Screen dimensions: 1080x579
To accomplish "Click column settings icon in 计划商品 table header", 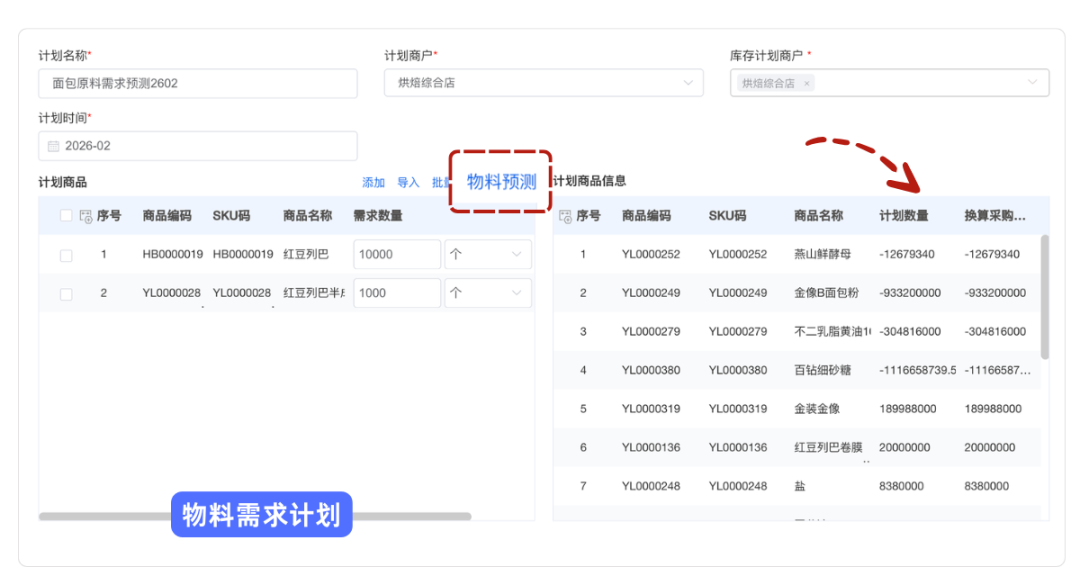I will point(86,216).
